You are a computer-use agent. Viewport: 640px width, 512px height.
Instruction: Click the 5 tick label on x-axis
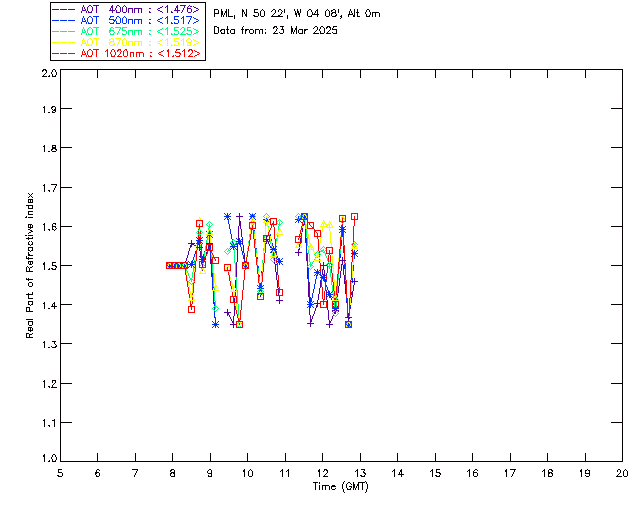[x=60, y=473]
